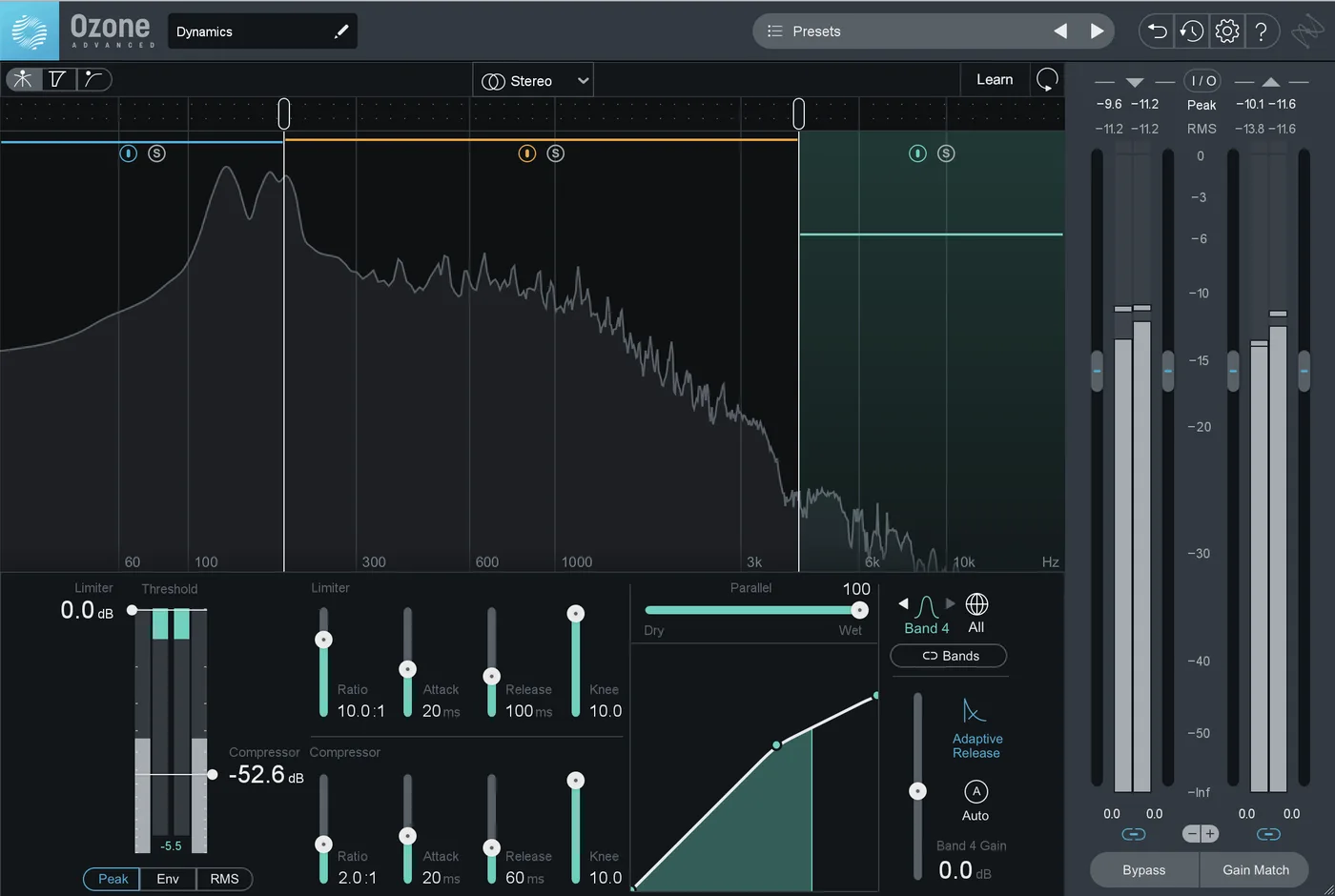The image size is (1335, 896).
Task: Click the Bypass button
Action: pos(1144,870)
